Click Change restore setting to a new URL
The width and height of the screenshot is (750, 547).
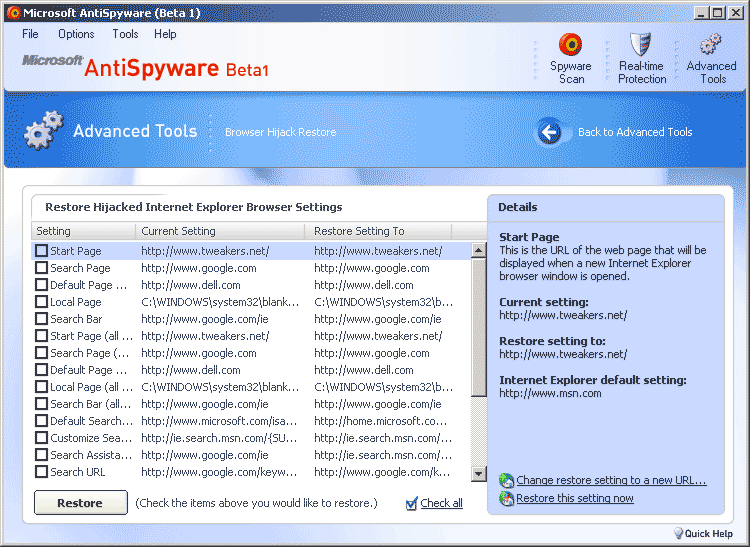[611, 480]
